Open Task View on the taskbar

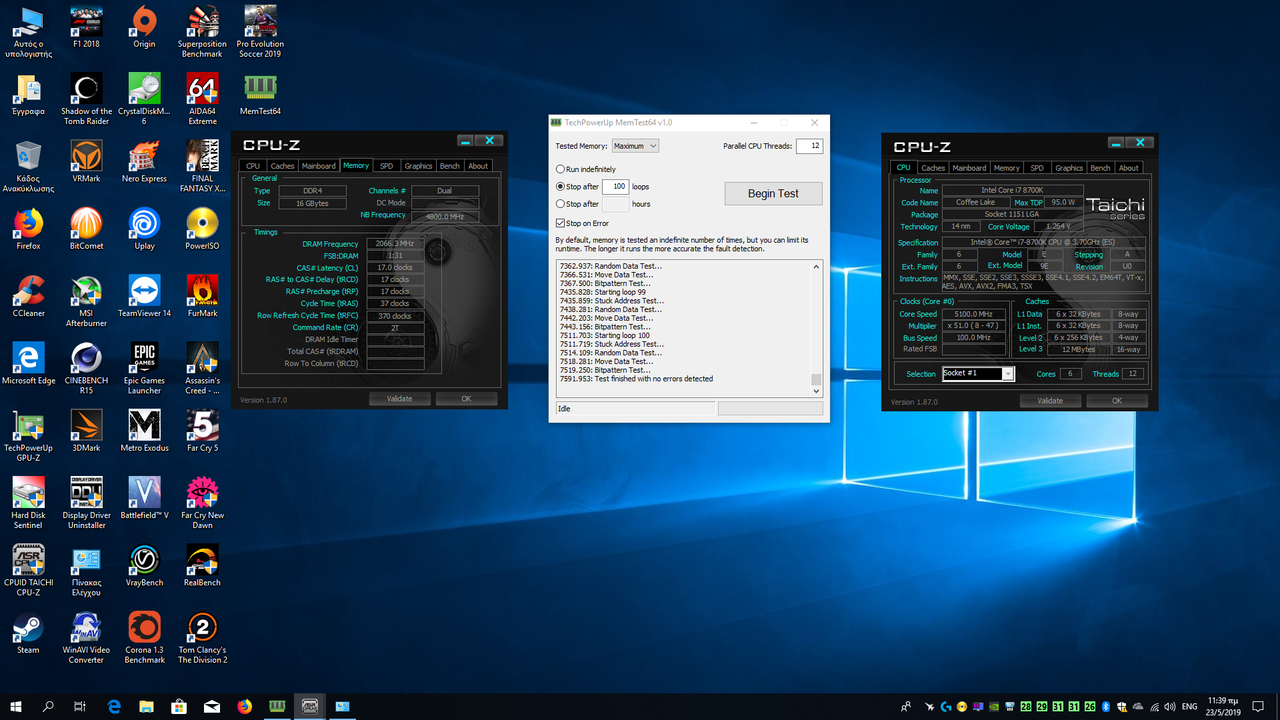[x=80, y=706]
